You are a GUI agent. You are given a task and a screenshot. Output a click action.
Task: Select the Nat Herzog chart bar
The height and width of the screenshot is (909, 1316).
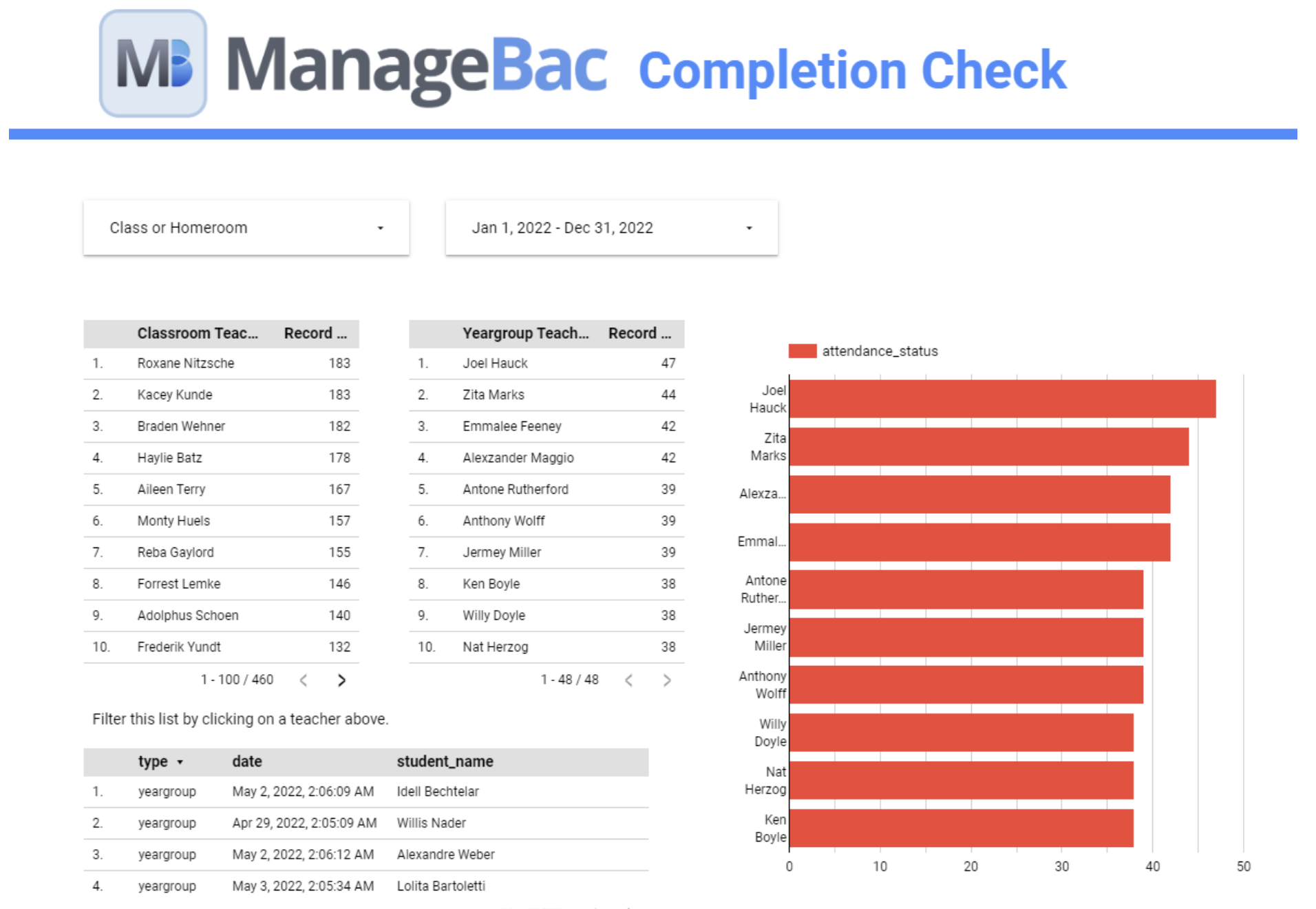coord(962,780)
